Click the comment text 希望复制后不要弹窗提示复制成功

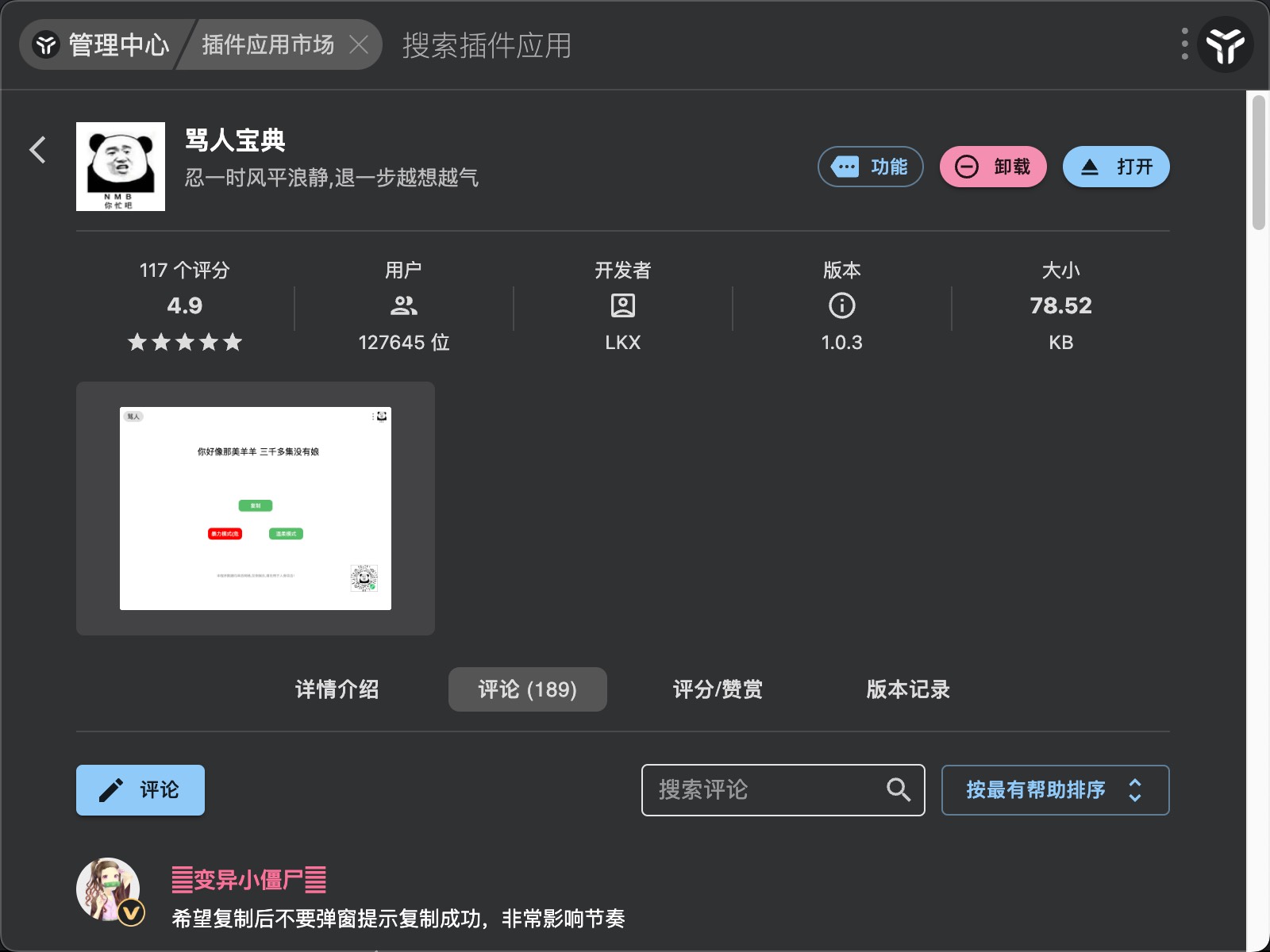398,919
